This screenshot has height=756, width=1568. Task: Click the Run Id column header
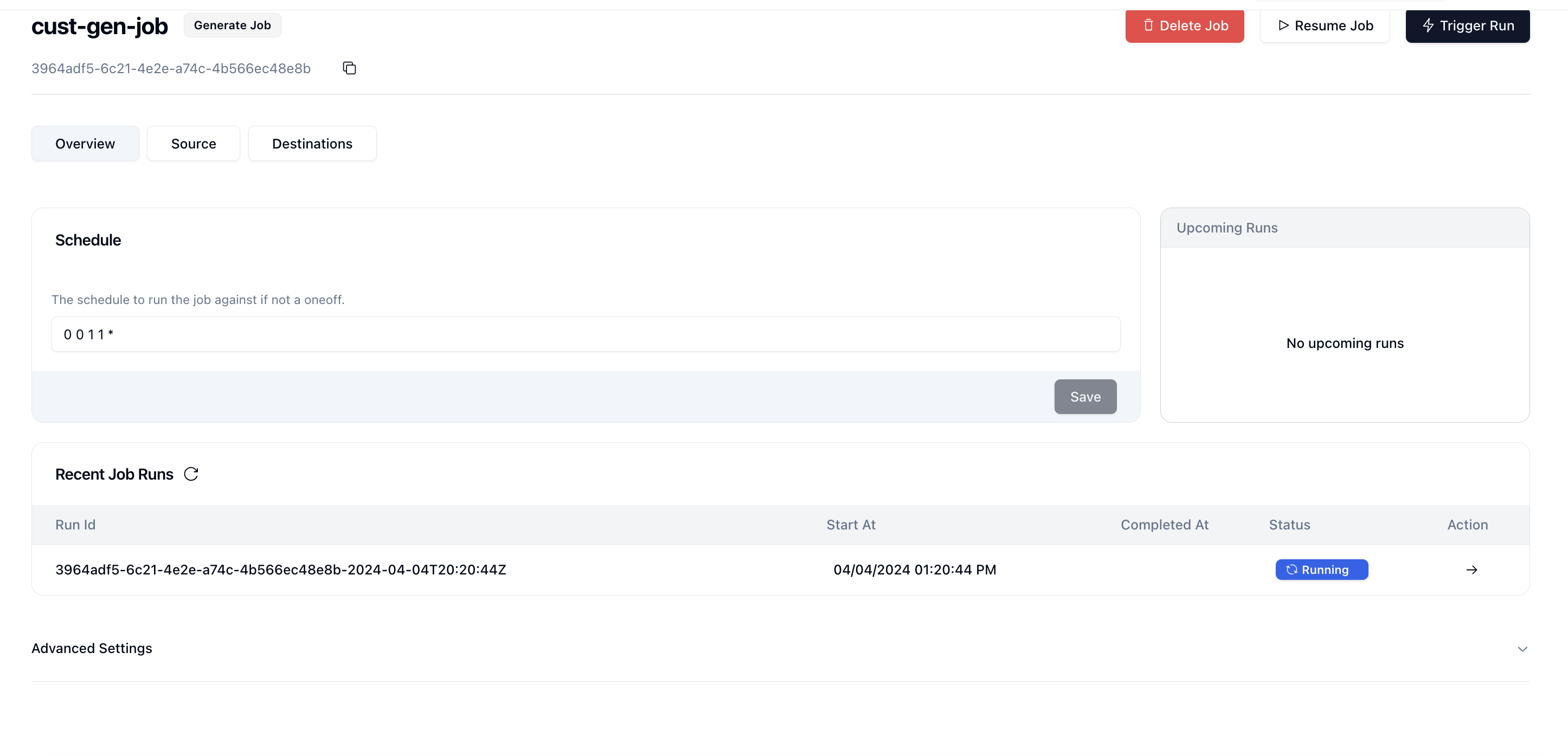(75, 525)
